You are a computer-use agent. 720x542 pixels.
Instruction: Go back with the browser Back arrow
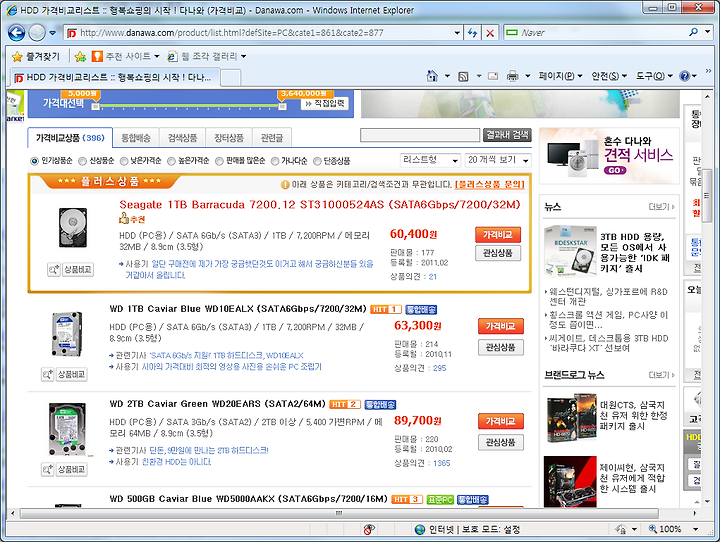tap(17, 33)
